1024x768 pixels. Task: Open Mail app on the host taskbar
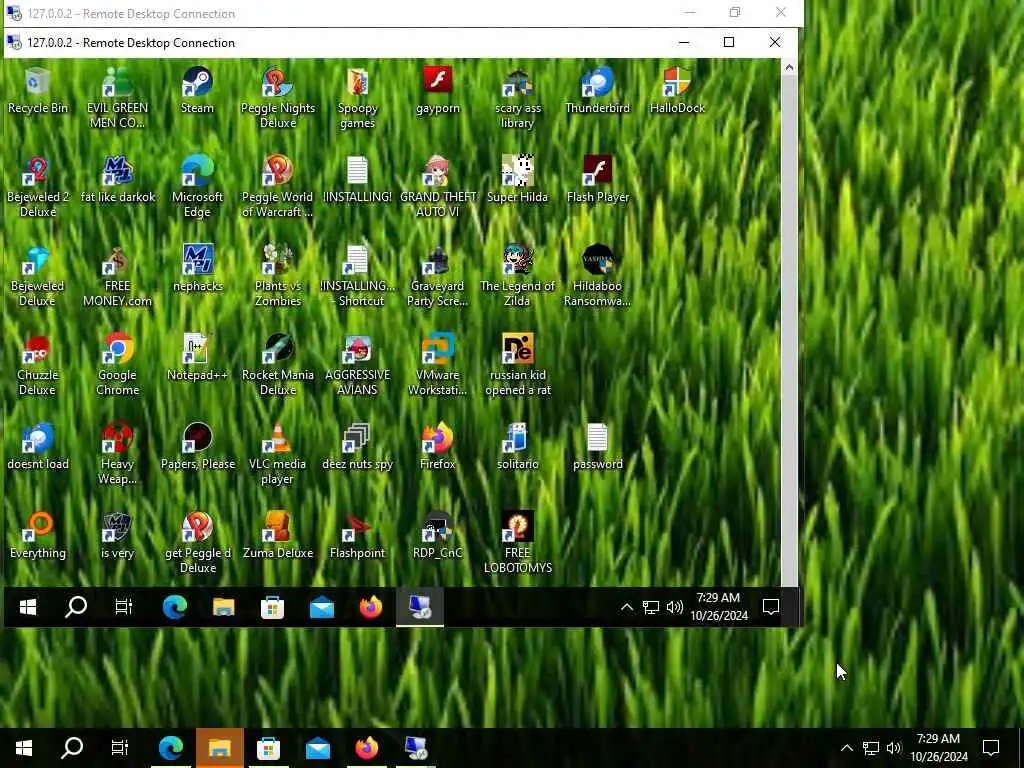coord(317,748)
